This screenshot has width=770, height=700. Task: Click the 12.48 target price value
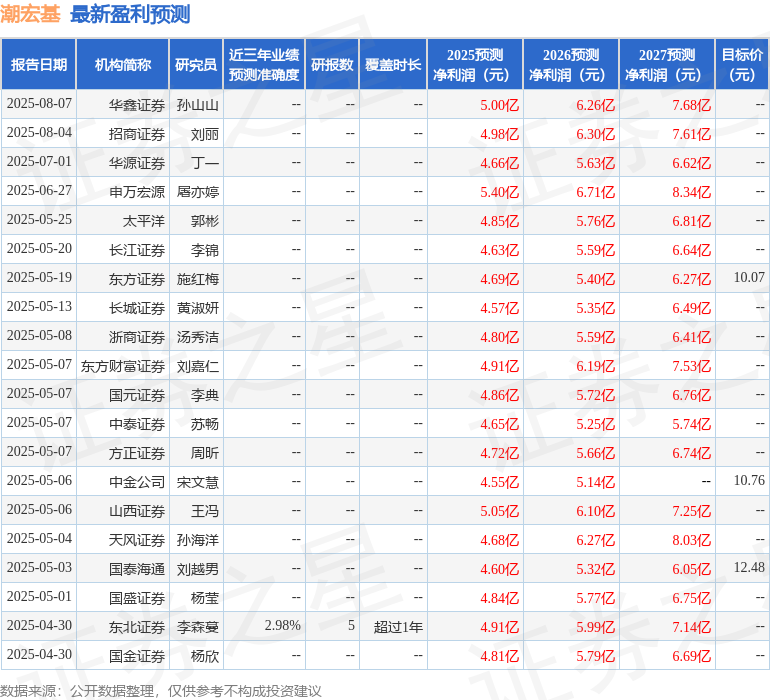(749, 567)
